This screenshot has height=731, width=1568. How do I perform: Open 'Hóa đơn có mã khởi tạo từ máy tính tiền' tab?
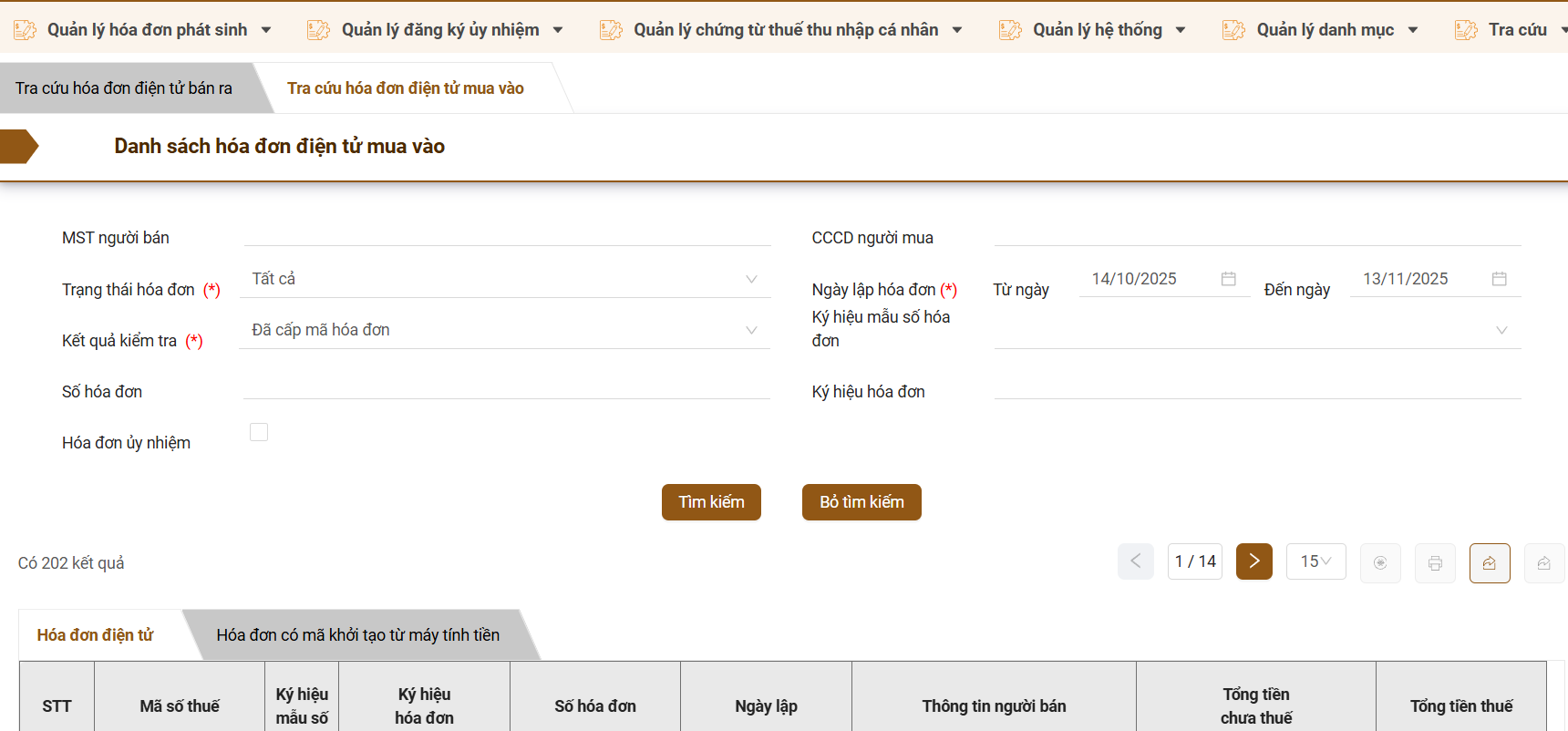(x=357, y=635)
